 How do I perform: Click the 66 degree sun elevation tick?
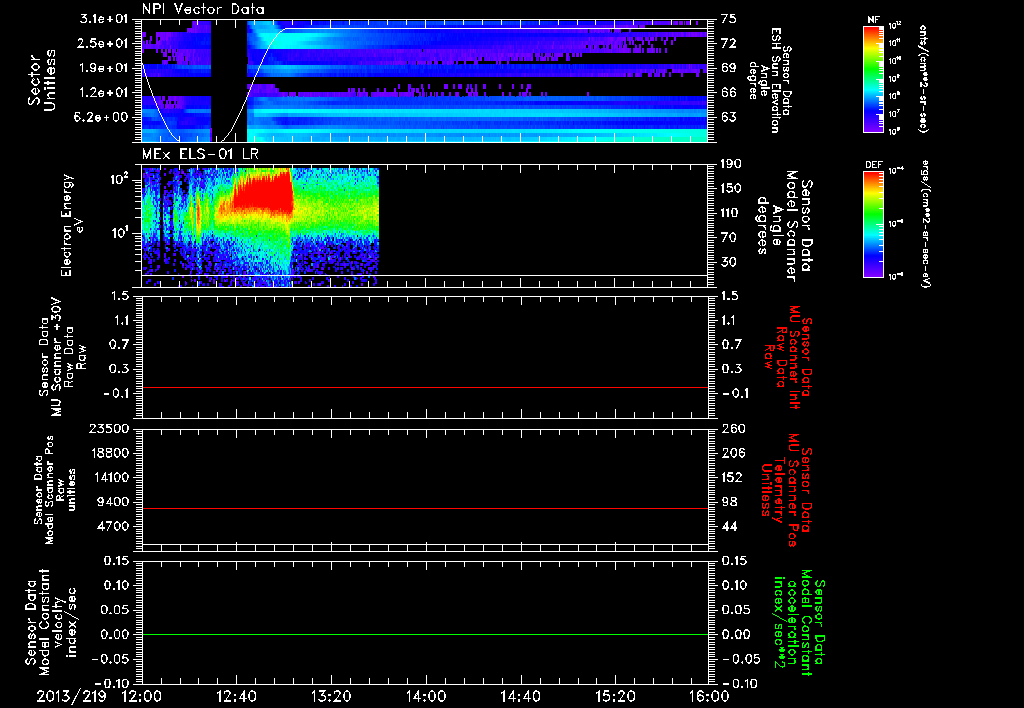pyautogui.click(x=729, y=93)
